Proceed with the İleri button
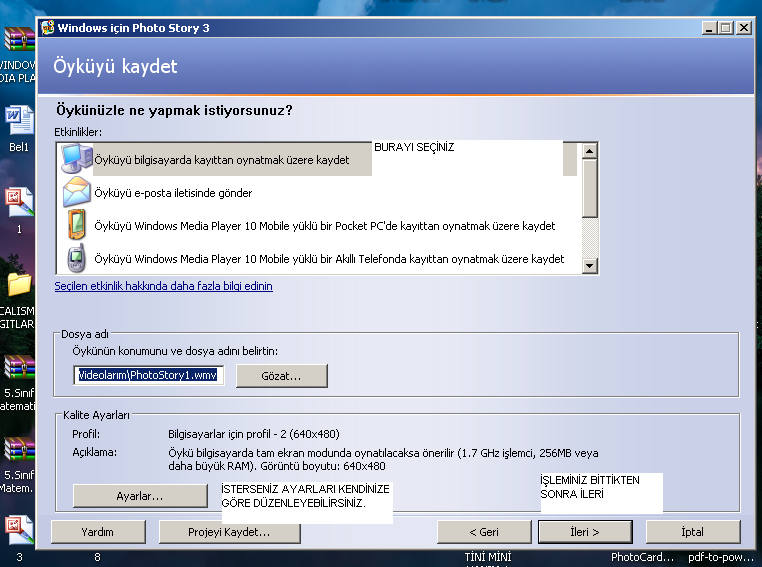The height and width of the screenshot is (567, 762). (x=585, y=532)
